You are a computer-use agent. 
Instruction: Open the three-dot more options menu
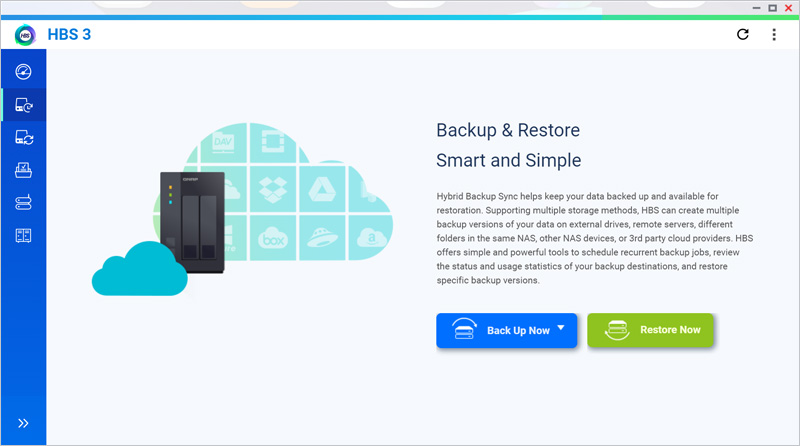(x=774, y=34)
